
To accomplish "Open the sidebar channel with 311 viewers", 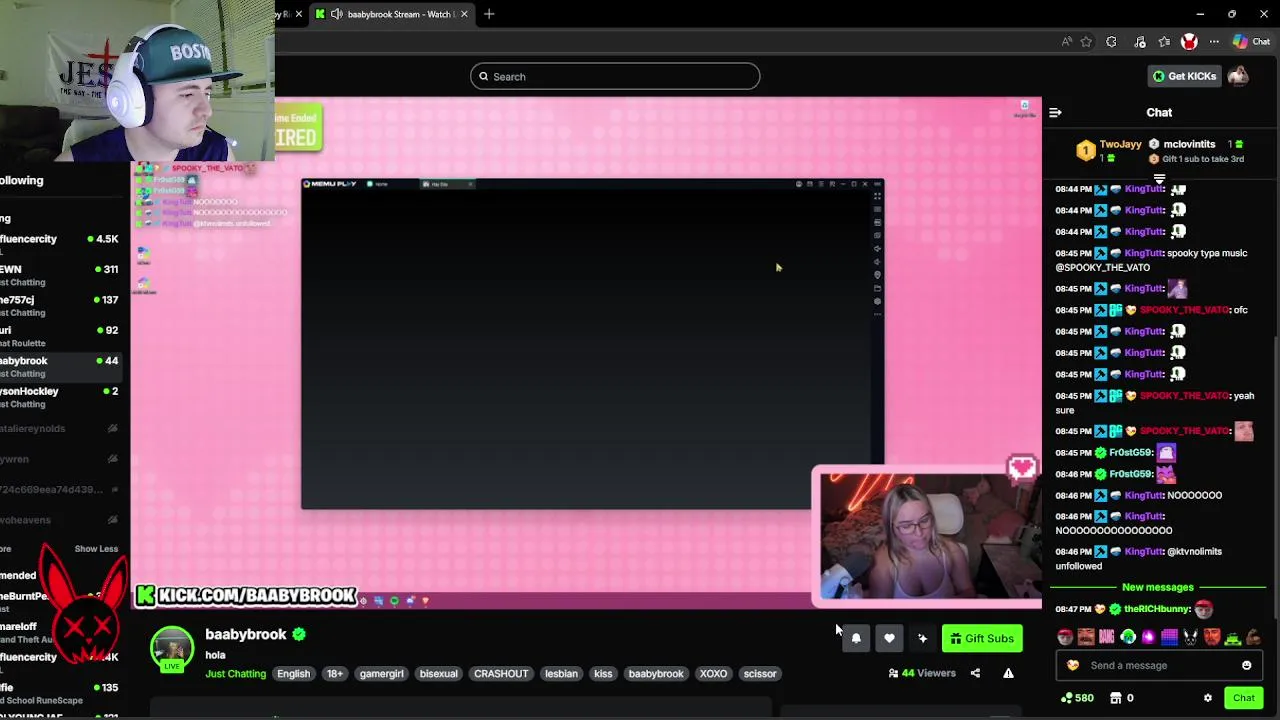I will point(60,275).
